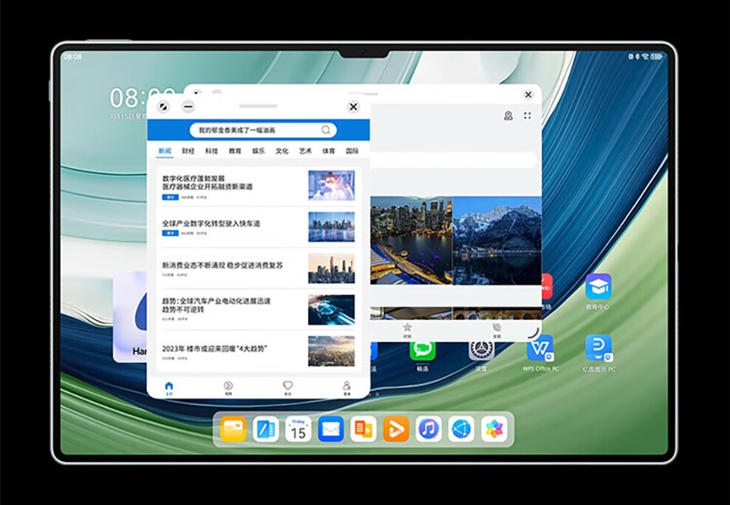
Task: Switch to the 财经 tab
Action: coord(188,151)
